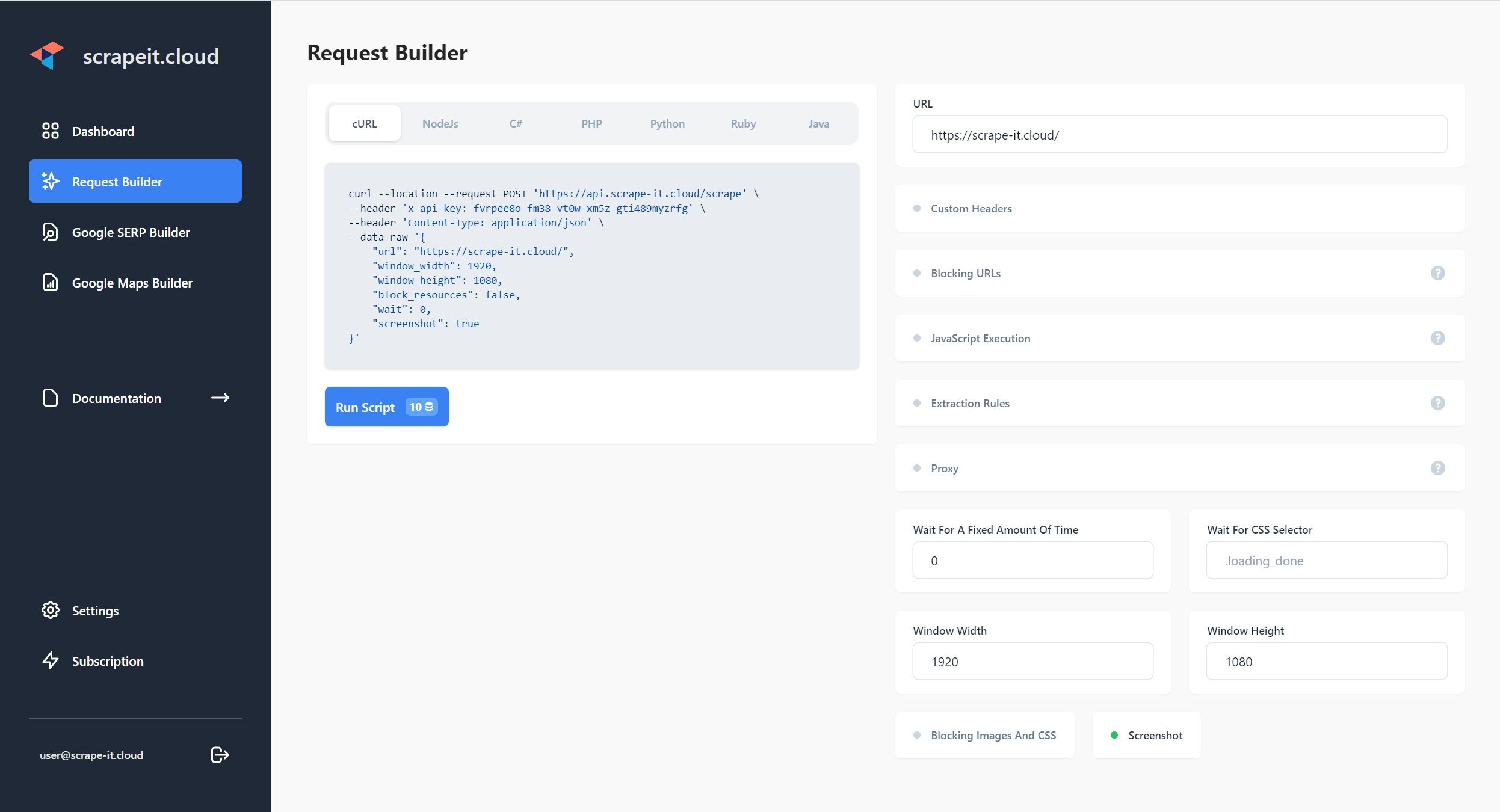This screenshot has width=1500, height=812.
Task: Go to Subscription page
Action: coord(135,660)
